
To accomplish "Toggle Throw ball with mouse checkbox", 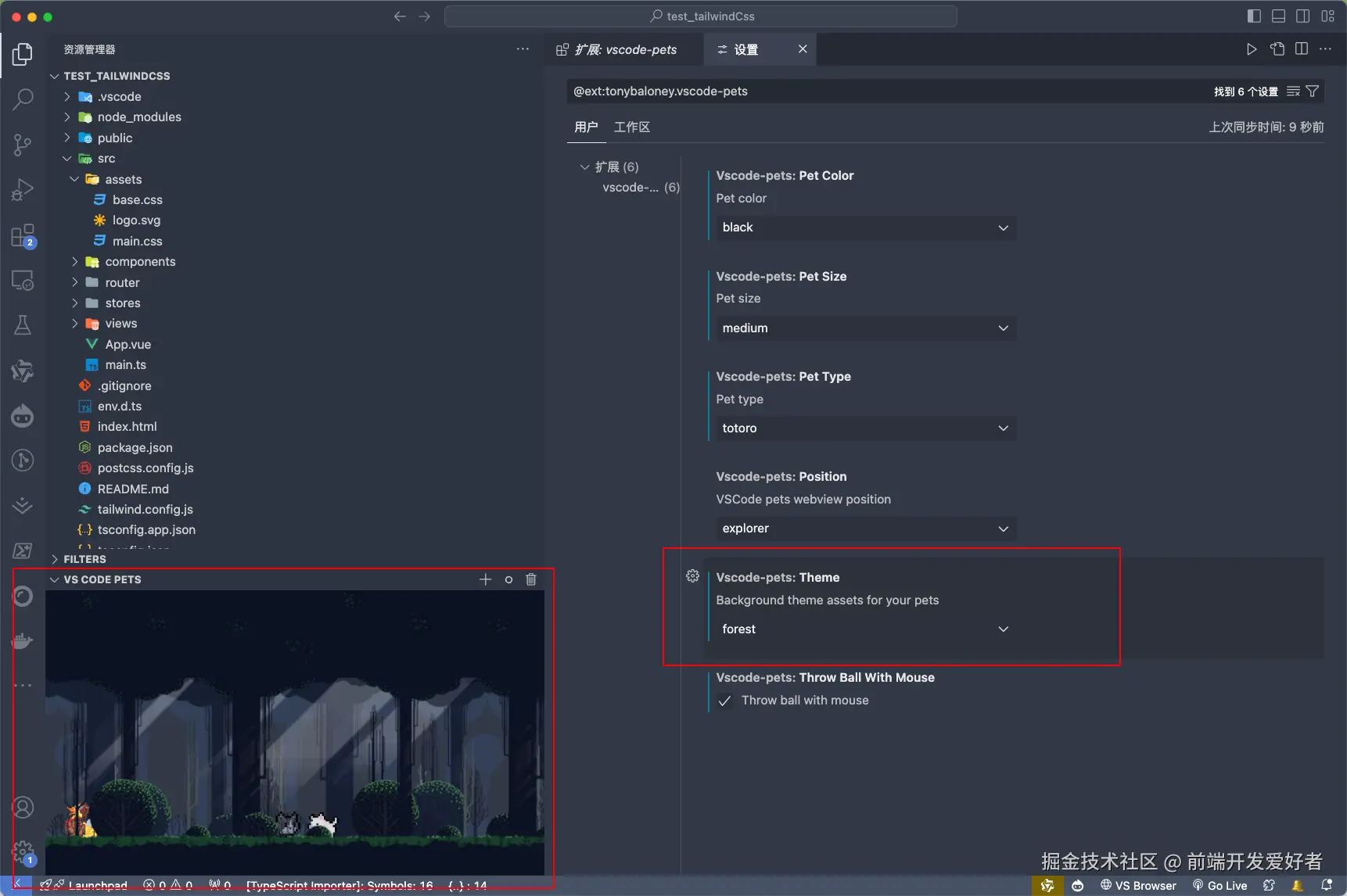I will pos(724,701).
